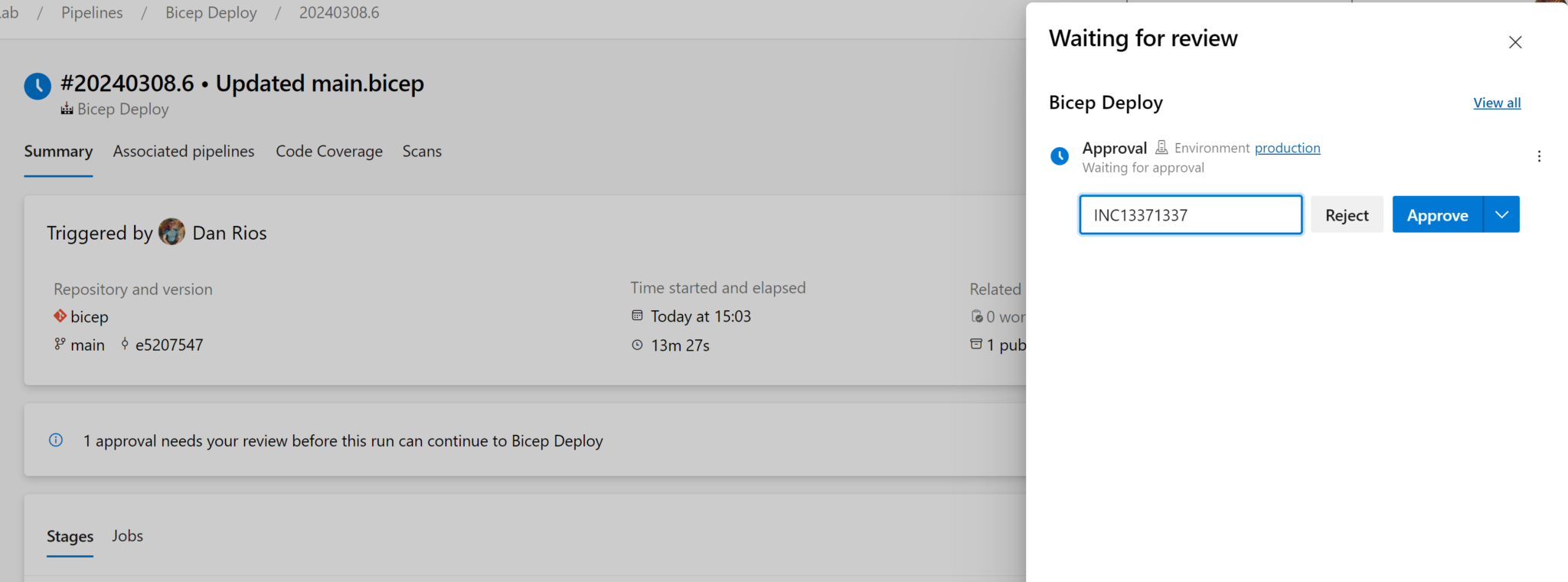Click the environment icon next to Approval

coord(1161,147)
